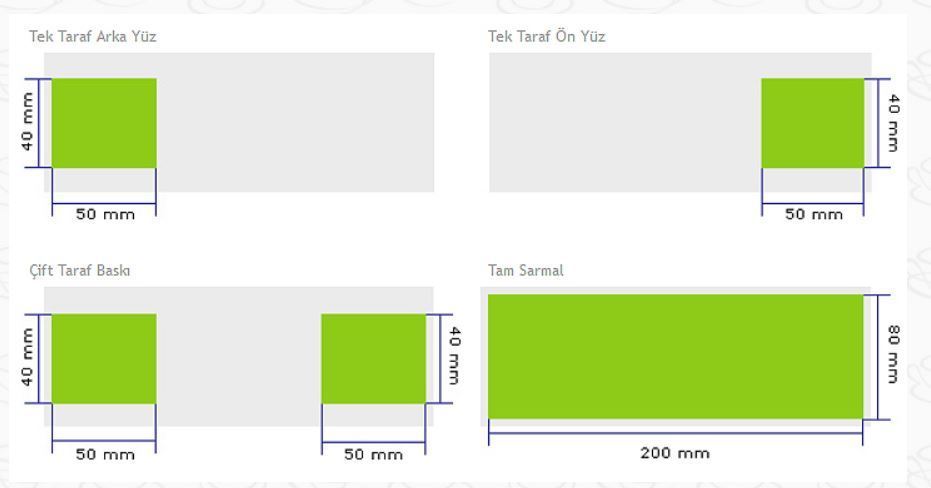Click 50 mm label under left Çift Taraf rectangle

click(x=105, y=455)
